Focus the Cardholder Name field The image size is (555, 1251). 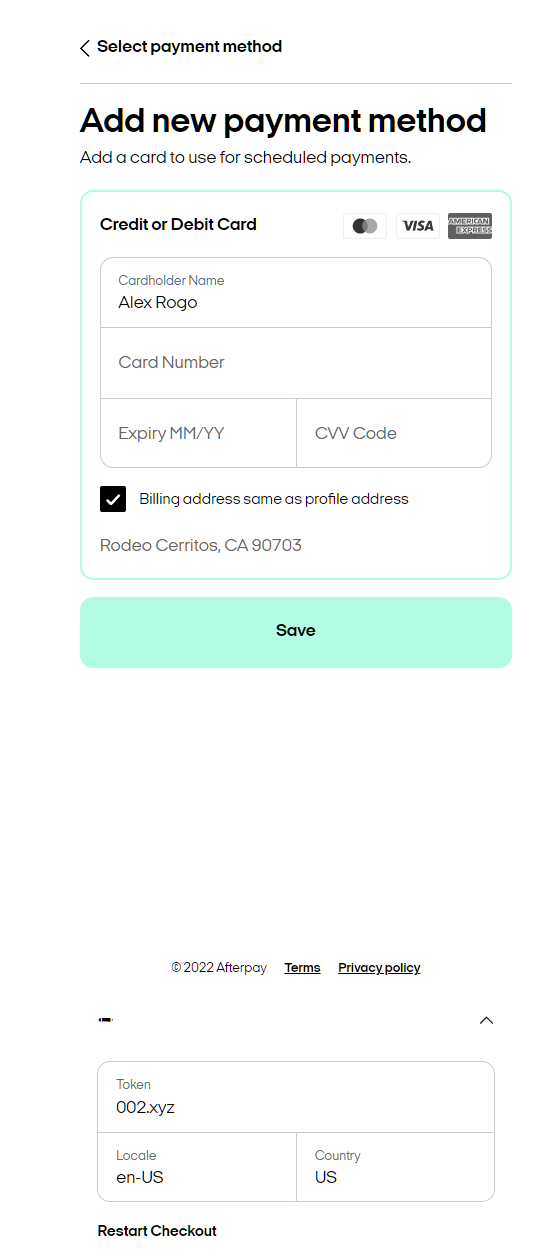pyautogui.click(x=296, y=292)
